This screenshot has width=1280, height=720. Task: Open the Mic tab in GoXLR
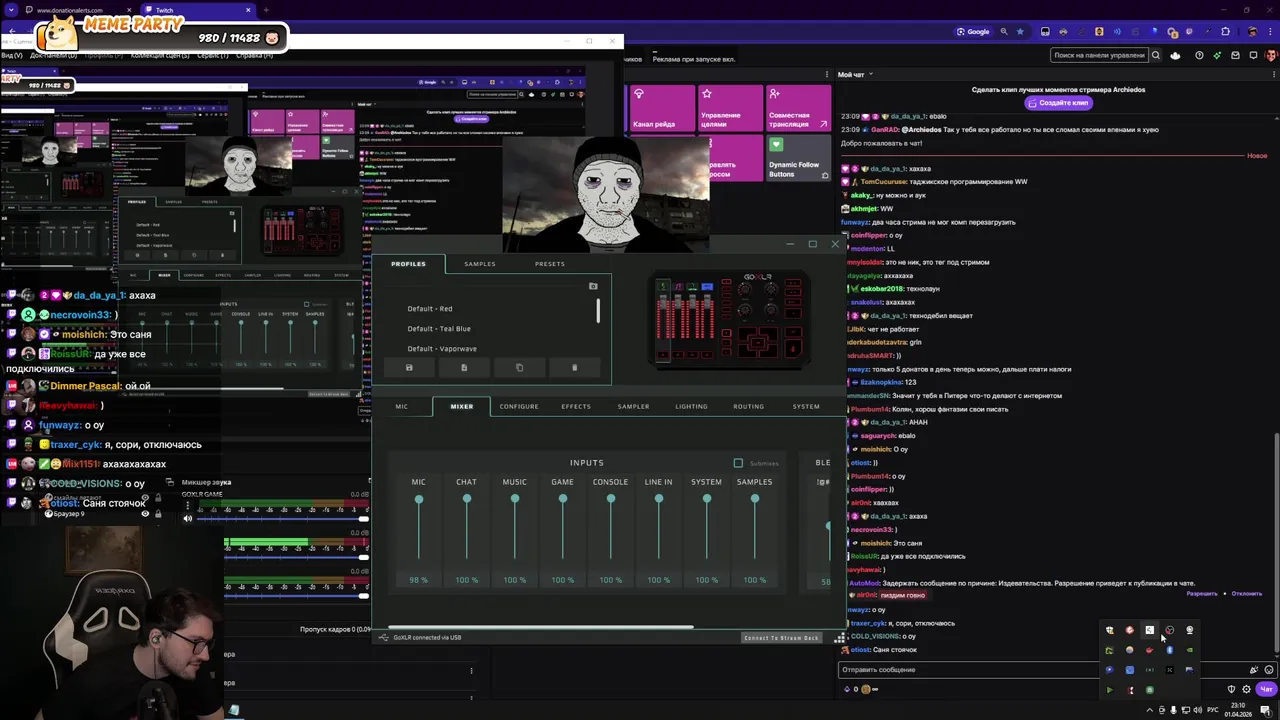pyautogui.click(x=401, y=406)
